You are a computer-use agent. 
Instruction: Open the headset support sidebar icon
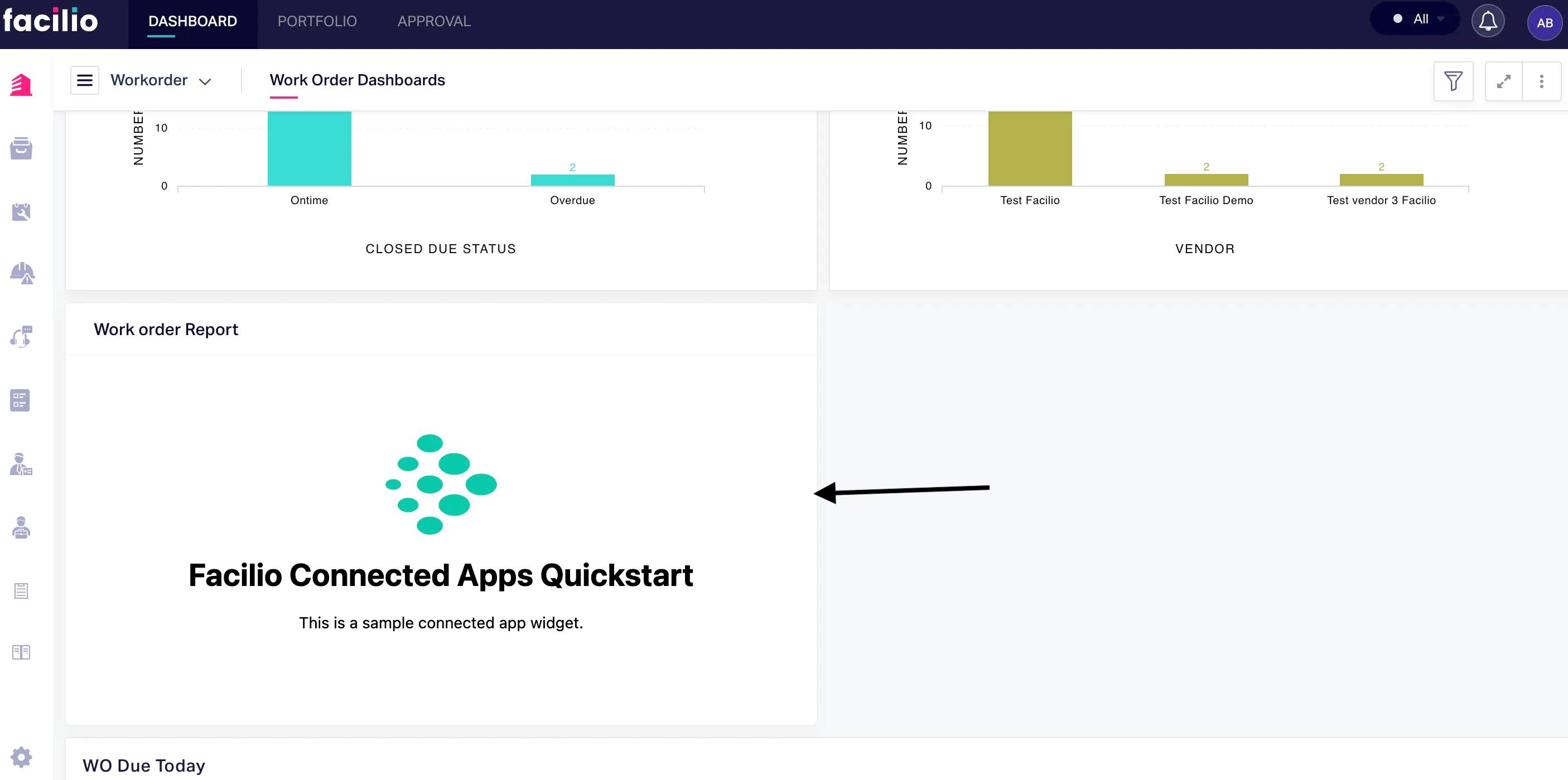pyautogui.click(x=21, y=336)
